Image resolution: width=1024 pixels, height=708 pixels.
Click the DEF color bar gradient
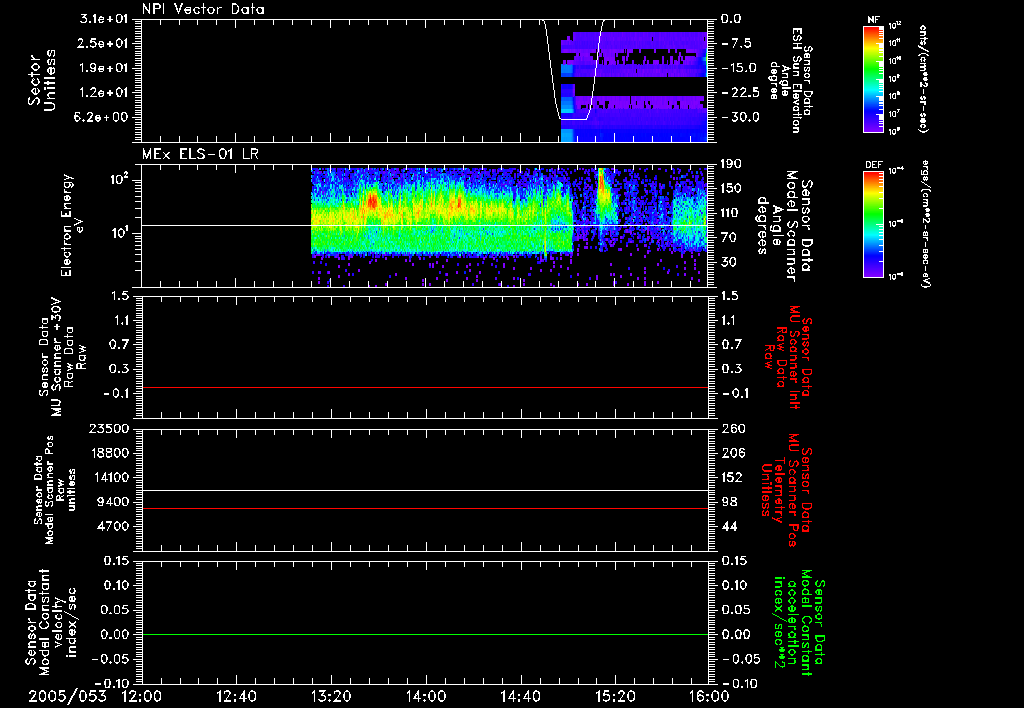click(873, 224)
